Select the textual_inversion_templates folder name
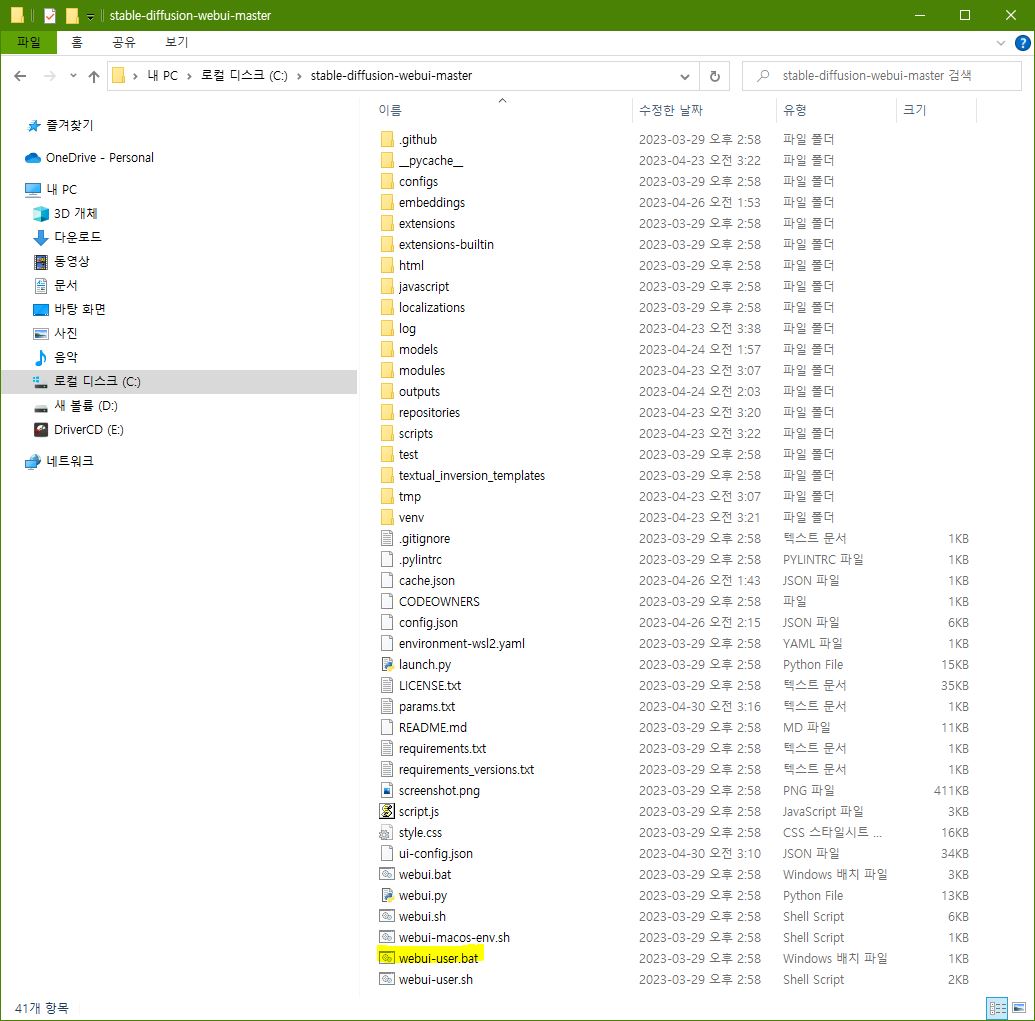The width and height of the screenshot is (1035, 1021). (472, 475)
